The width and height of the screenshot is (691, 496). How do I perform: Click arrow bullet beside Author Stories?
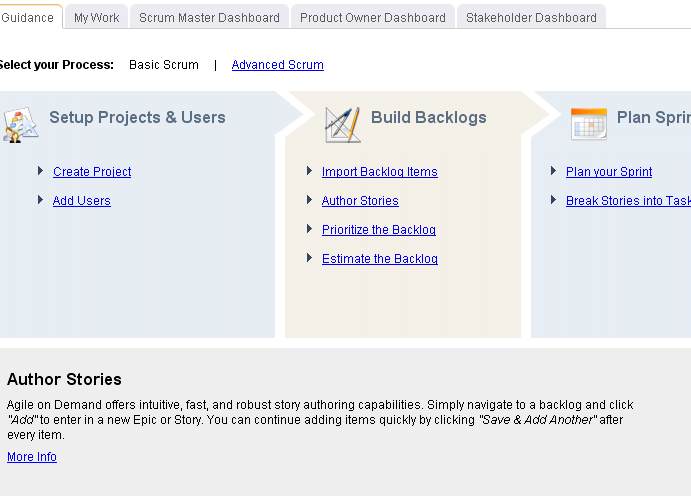[310, 200]
